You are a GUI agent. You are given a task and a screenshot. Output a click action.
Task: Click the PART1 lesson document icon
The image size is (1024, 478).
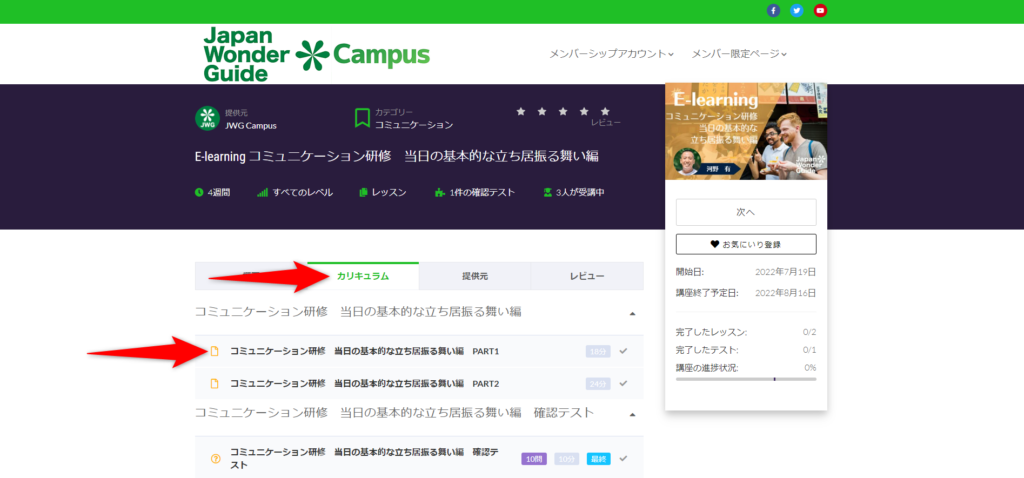(214, 351)
